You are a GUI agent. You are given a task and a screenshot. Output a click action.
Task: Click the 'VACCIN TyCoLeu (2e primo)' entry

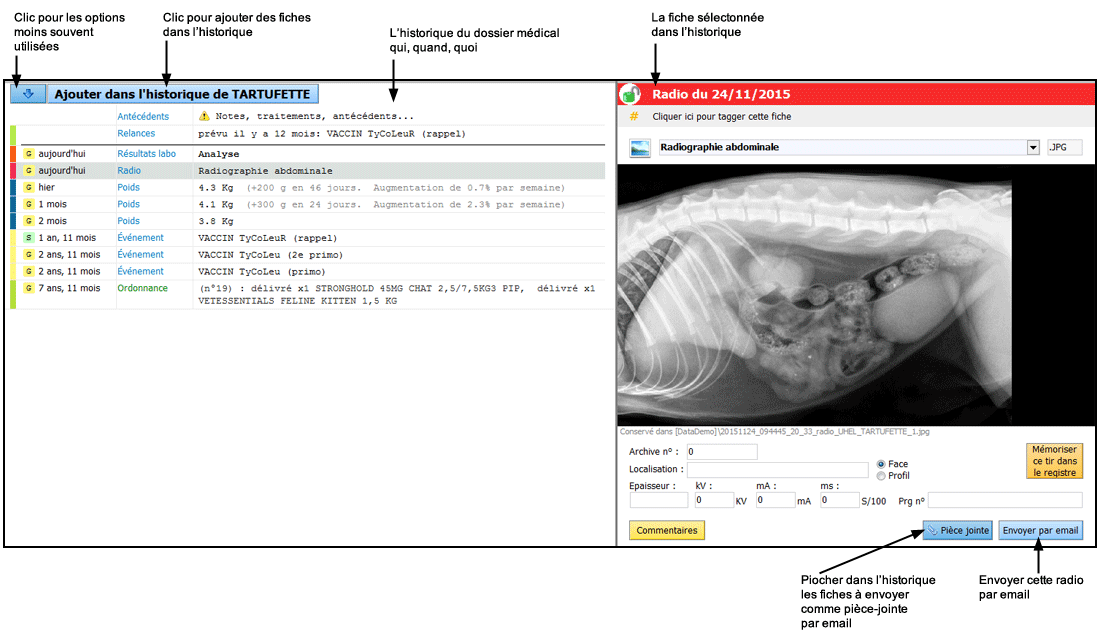[270, 255]
